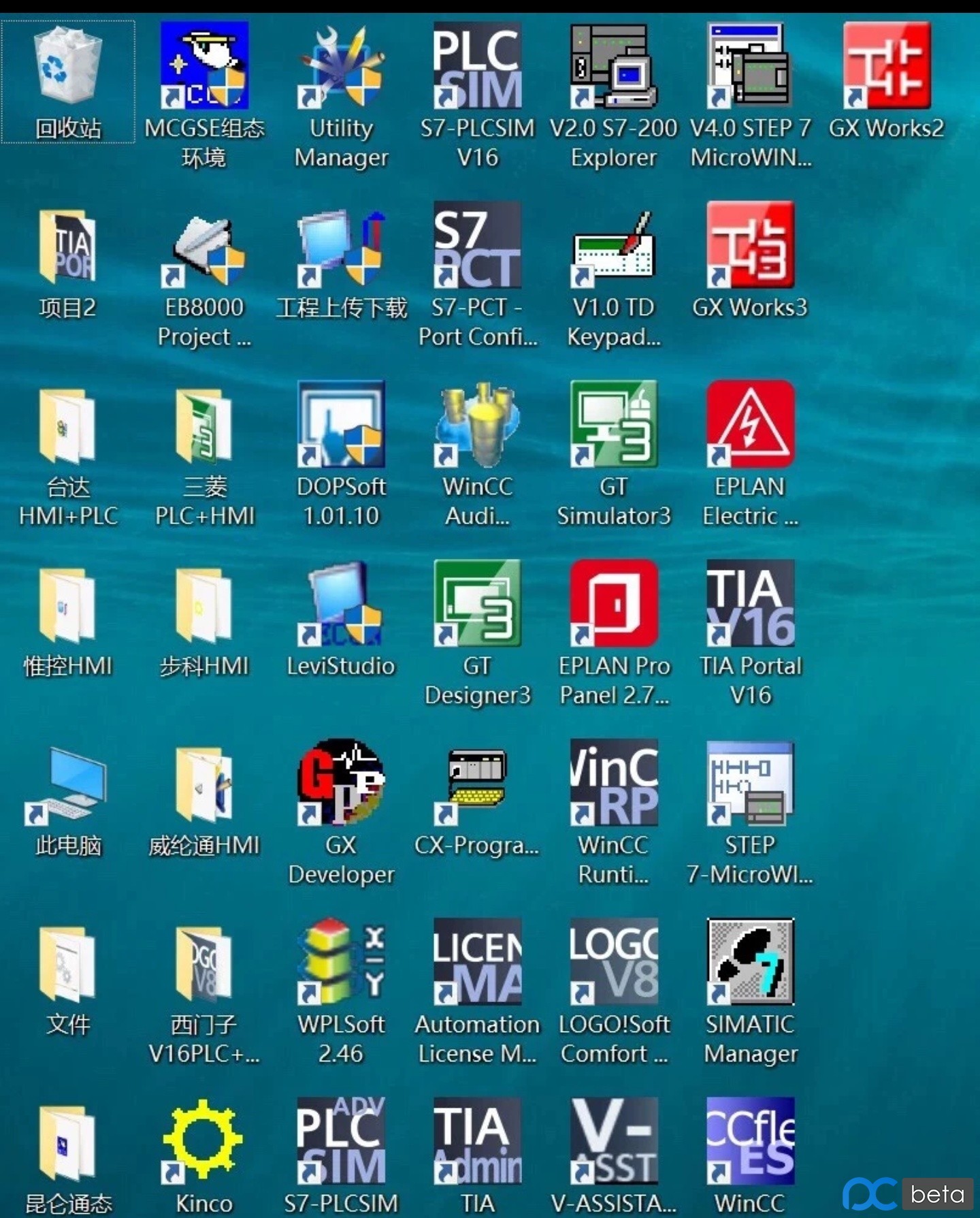Launch Utility Manager shortcut
Image resolution: width=980 pixels, height=1218 pixels.
click(341, 66)
